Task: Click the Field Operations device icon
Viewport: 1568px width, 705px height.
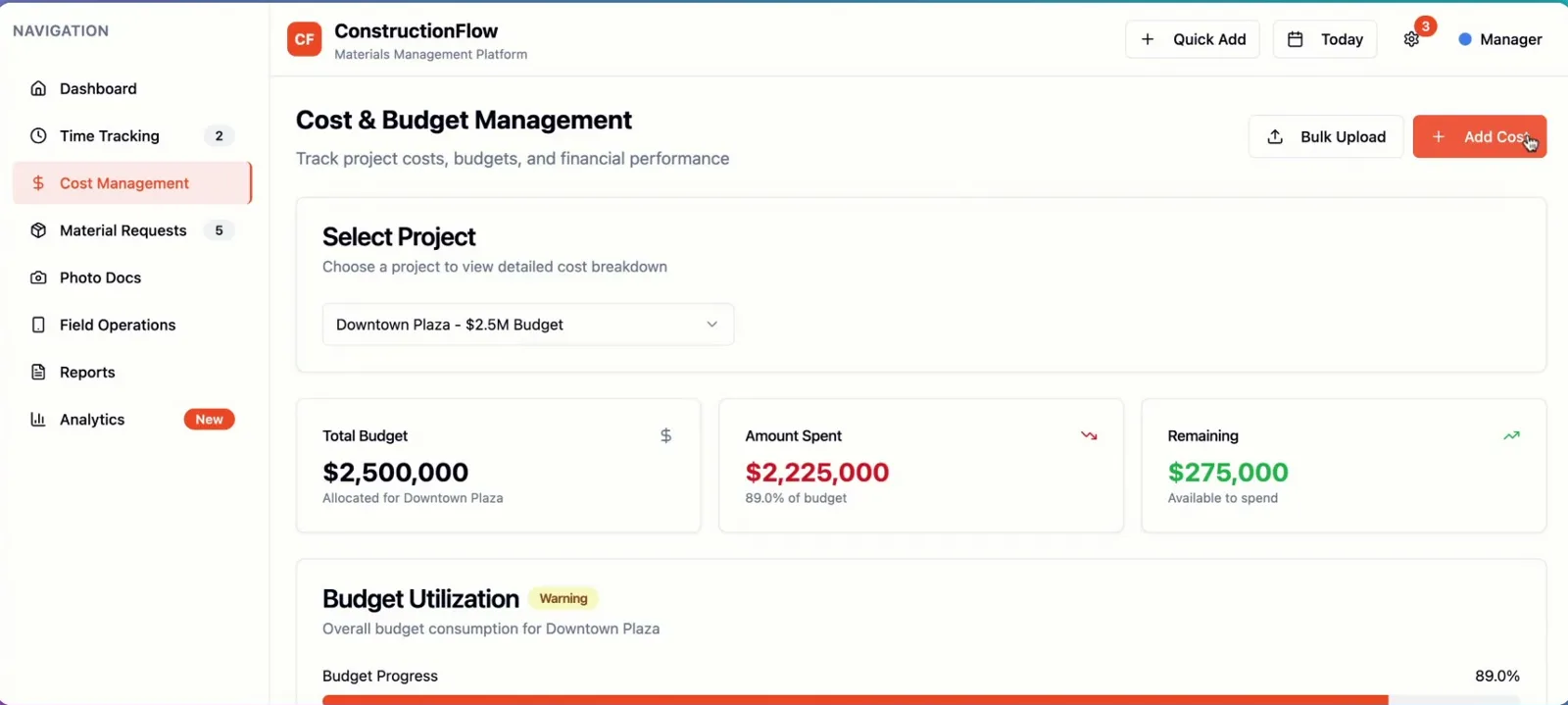Action: pos(38,325)
